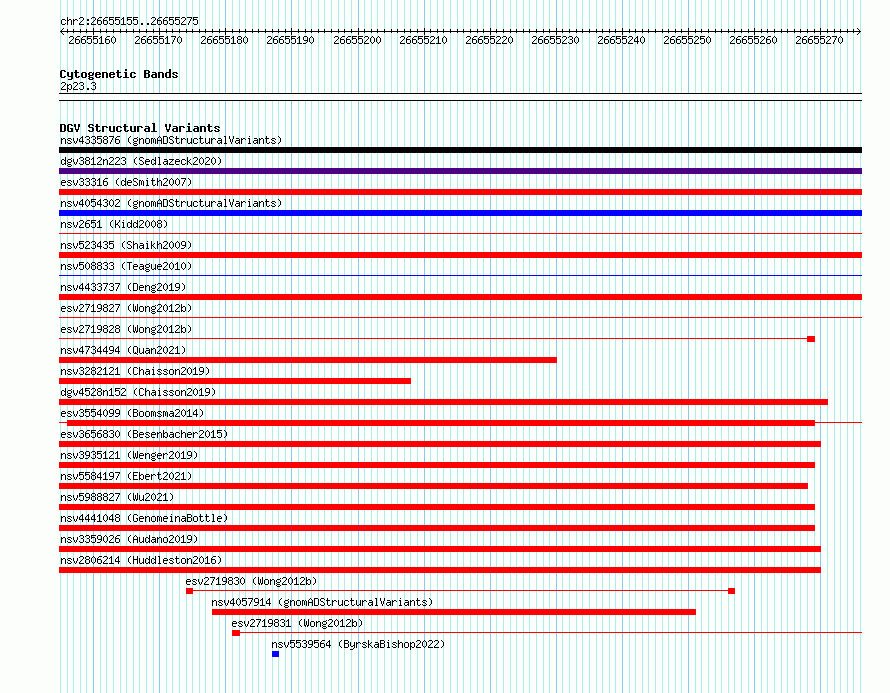Select the blue nsv4054302 variant bar
This screenshot has height=693, width=890.
(460, 213)
